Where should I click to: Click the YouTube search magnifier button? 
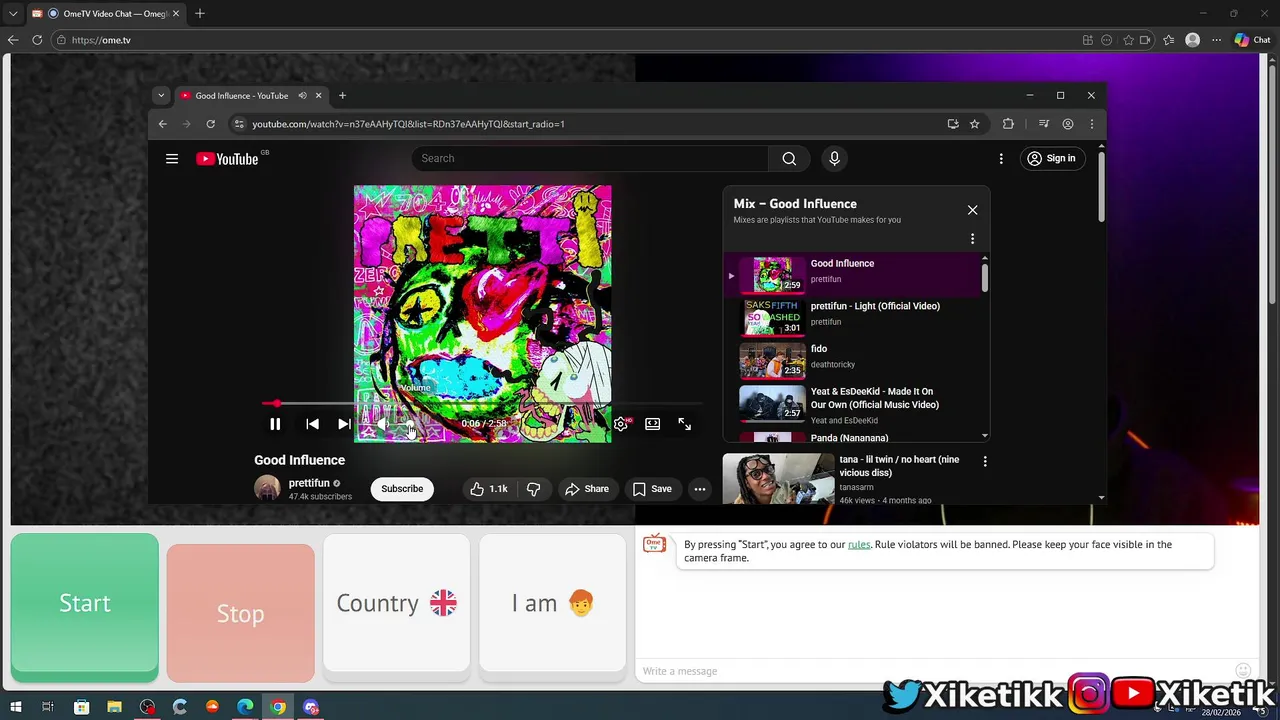[x=789, y=158]
